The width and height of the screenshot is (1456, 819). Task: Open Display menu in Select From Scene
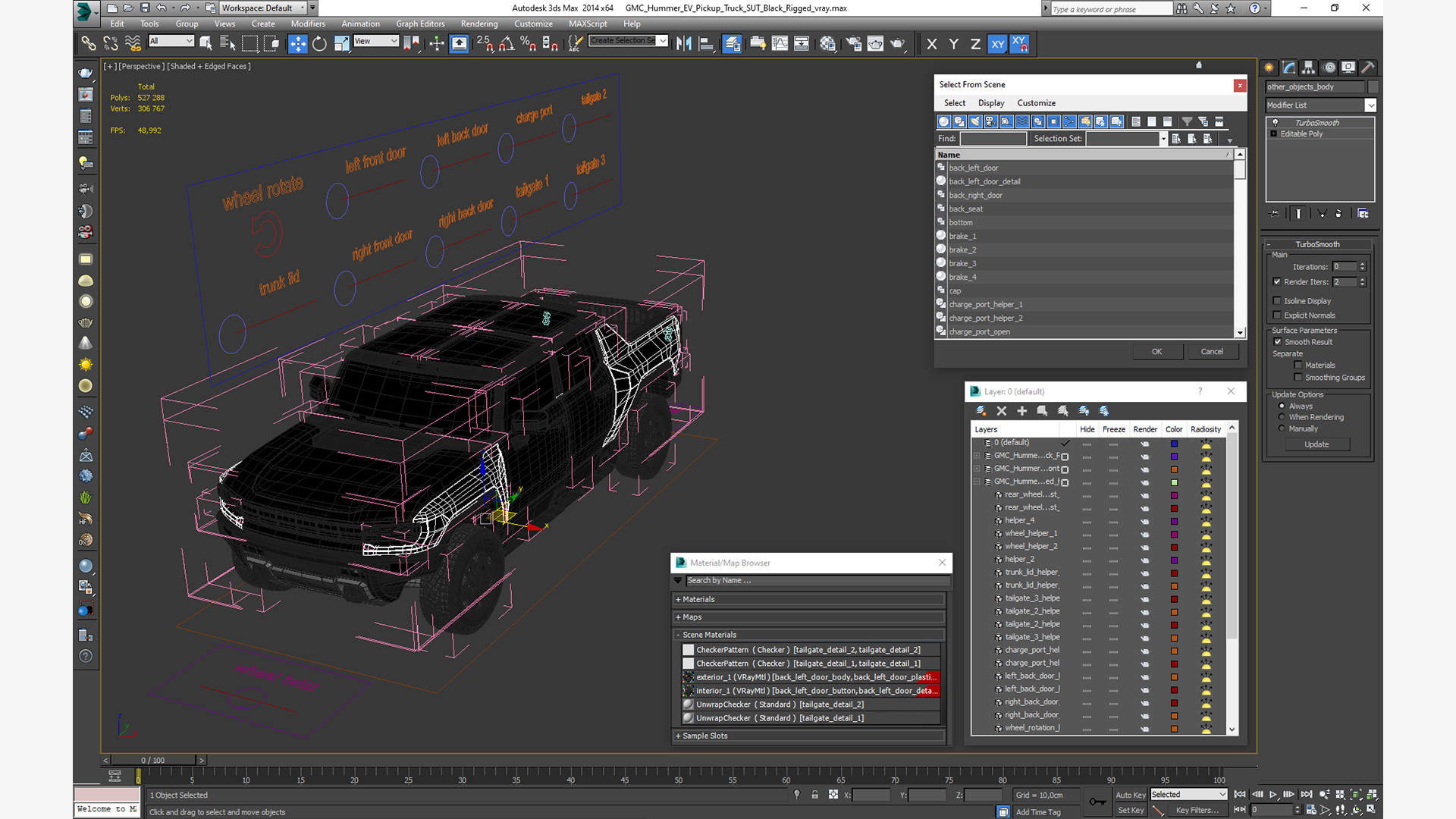click(x=991, y=103)
